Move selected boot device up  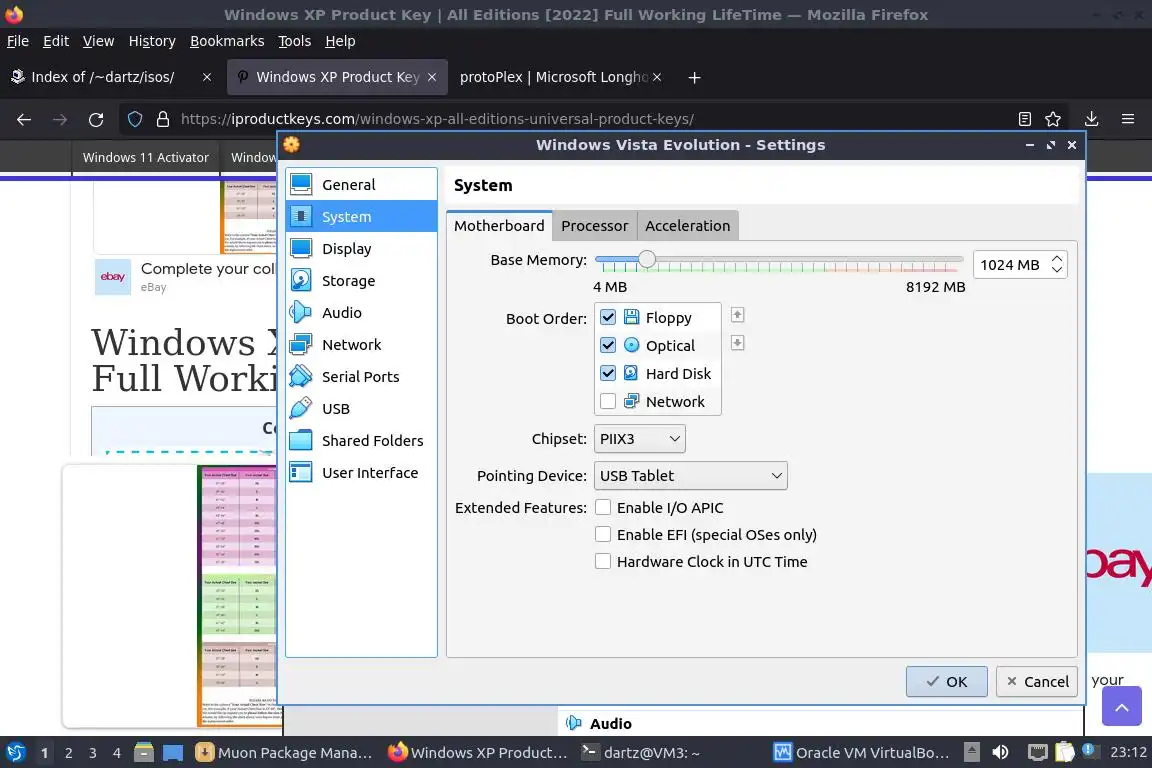point(738,315)
